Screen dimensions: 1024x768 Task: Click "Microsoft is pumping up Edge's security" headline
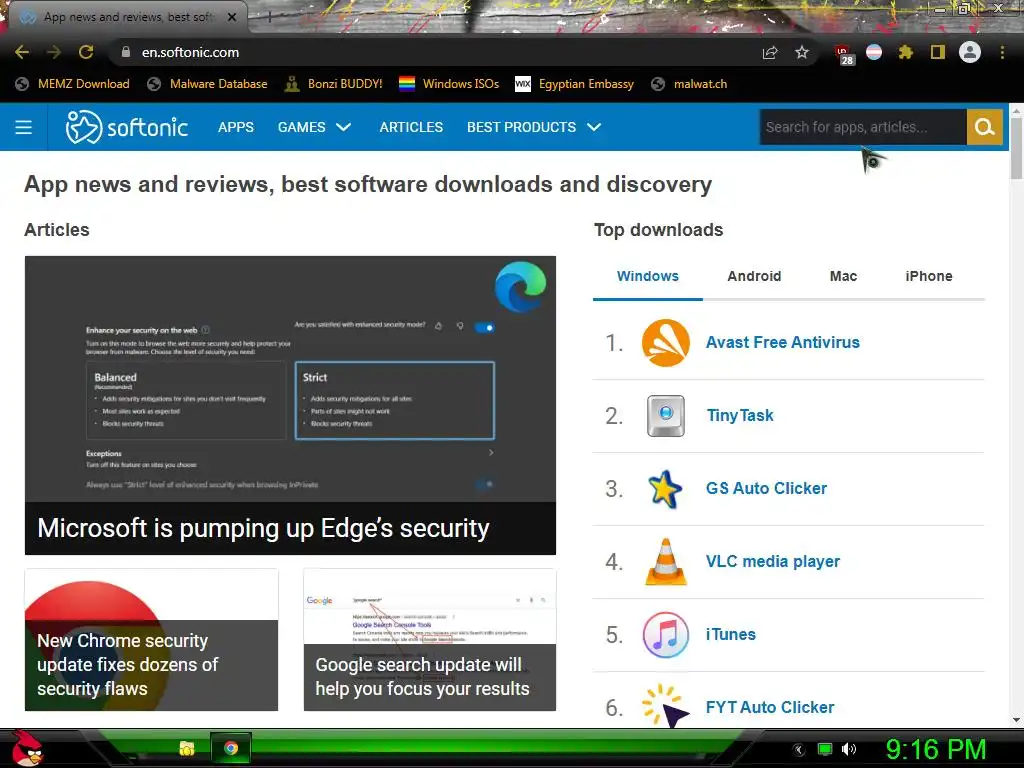(263, 528)
